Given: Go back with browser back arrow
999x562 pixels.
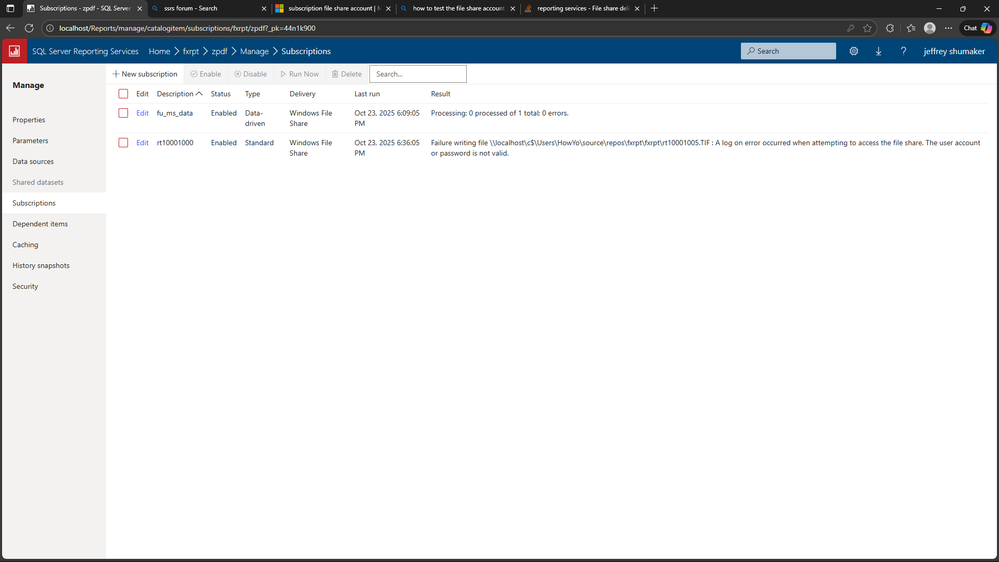Looking at the screenshot, I should pos(10,28).
